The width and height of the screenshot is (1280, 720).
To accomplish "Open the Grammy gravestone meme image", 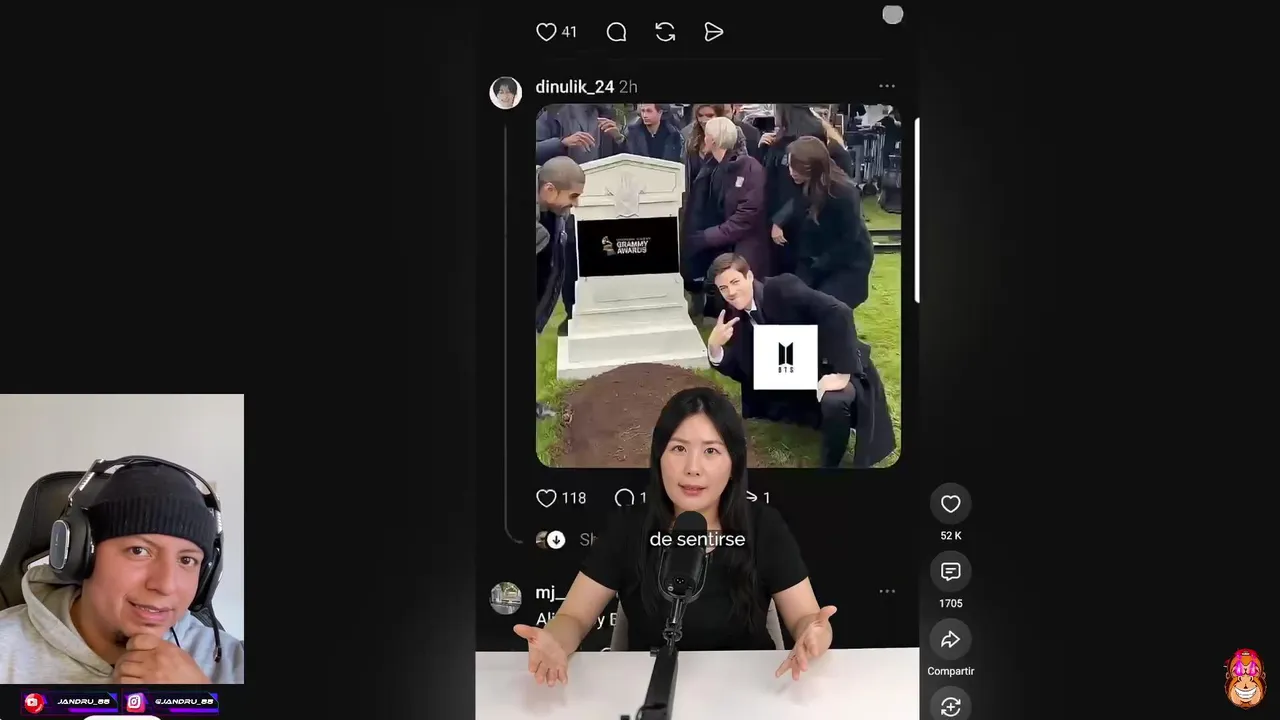I will coord(718,285).
